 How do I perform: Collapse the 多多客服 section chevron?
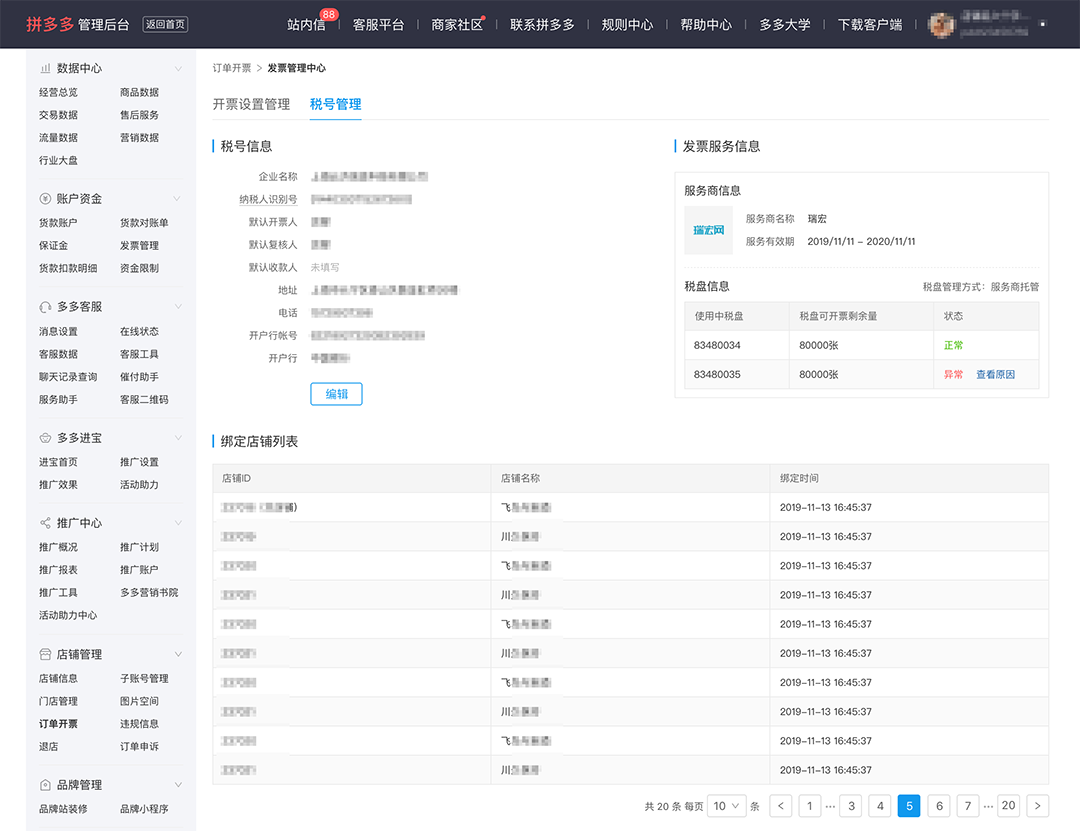(x=178, y=307)
